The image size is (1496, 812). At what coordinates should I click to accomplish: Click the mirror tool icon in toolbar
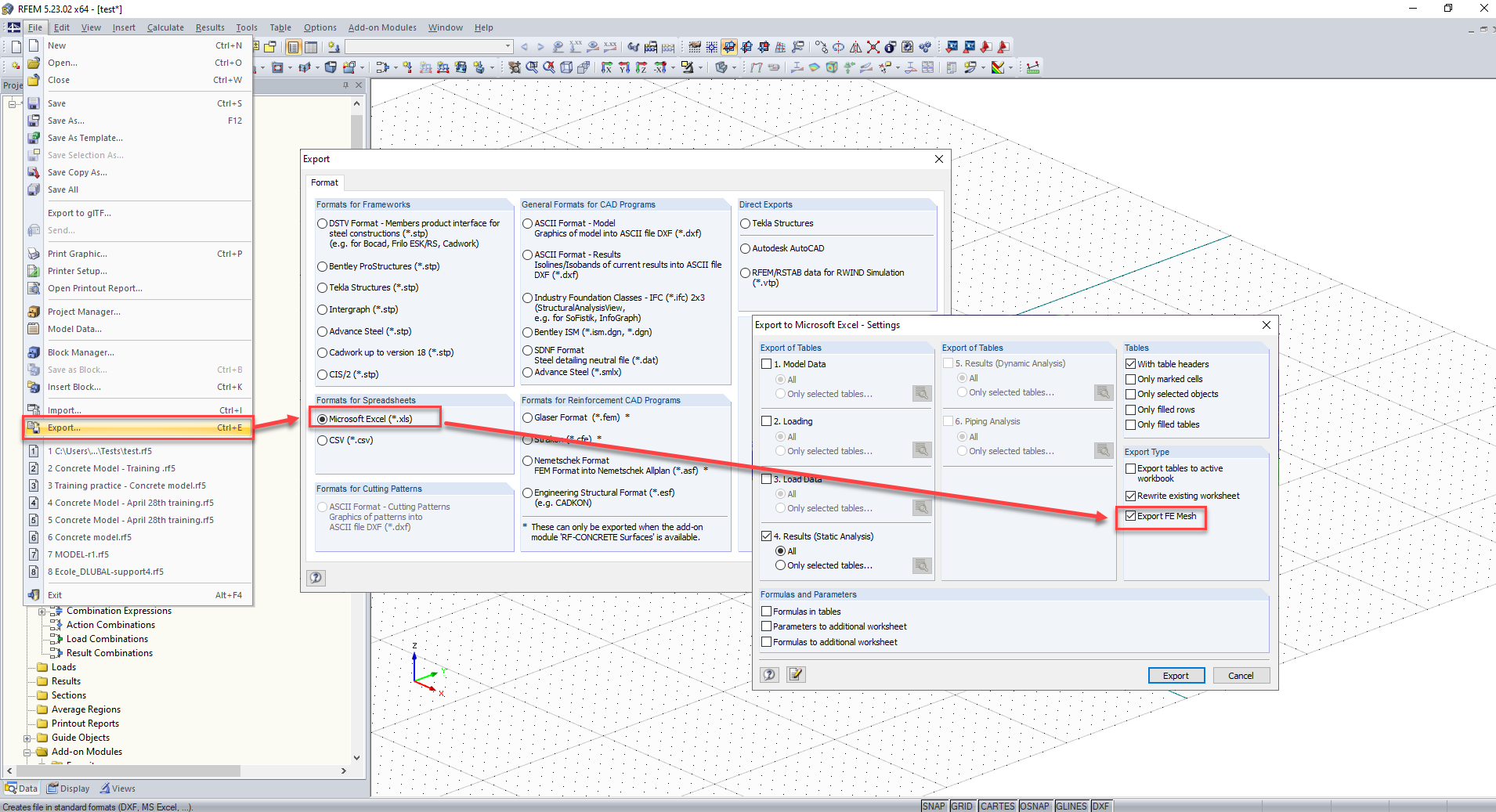(x=855, y=47)
